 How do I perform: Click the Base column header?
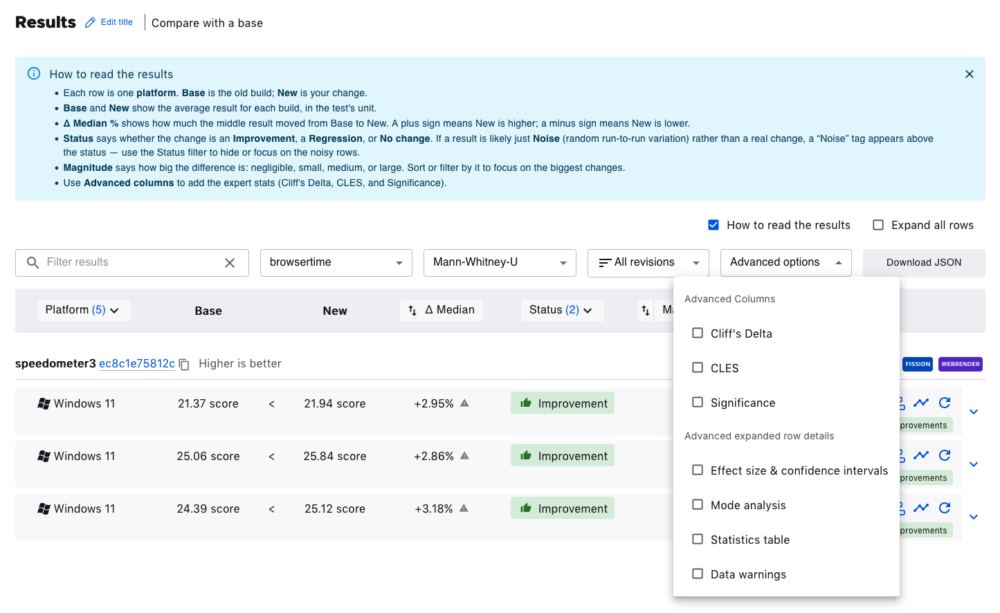tap(209, 311)
